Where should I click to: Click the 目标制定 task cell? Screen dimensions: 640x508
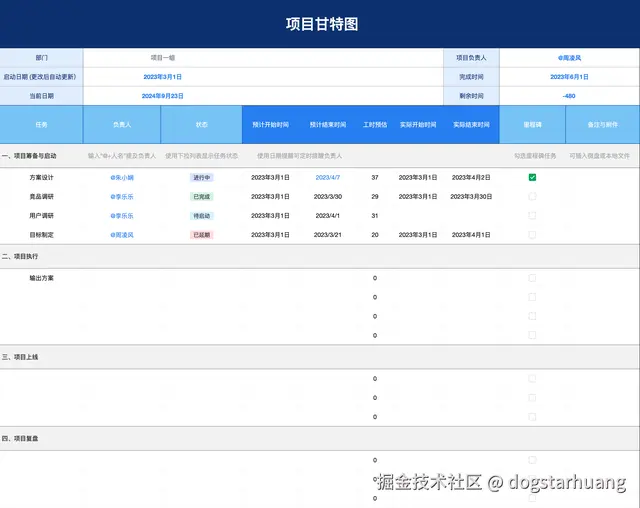41,235
